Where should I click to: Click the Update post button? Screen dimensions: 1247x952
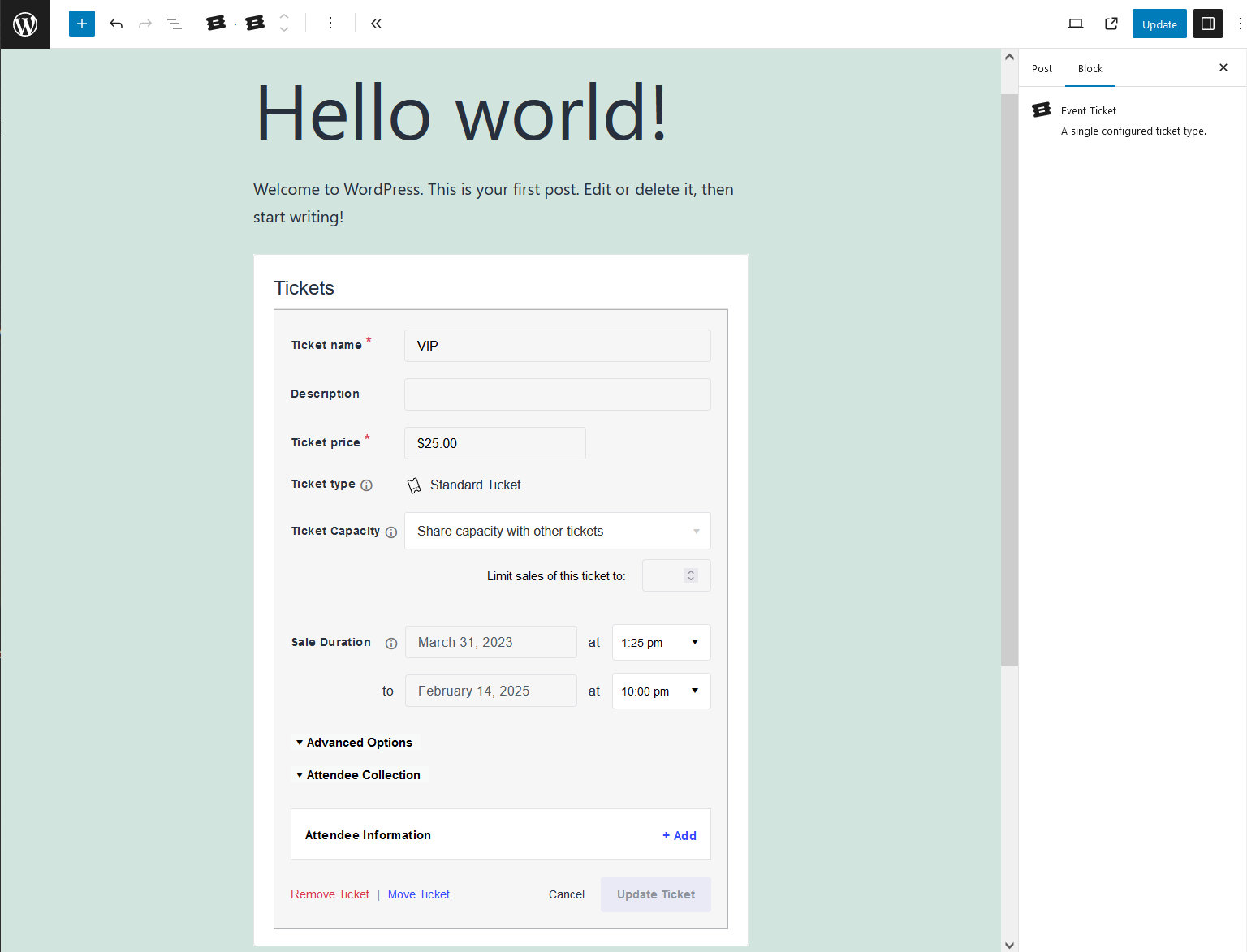click(1159, 24)
